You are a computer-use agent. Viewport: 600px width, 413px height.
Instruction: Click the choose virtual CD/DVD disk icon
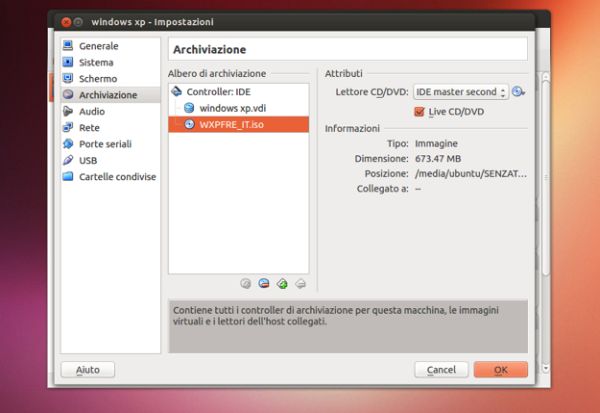click(x=518, y=92)
